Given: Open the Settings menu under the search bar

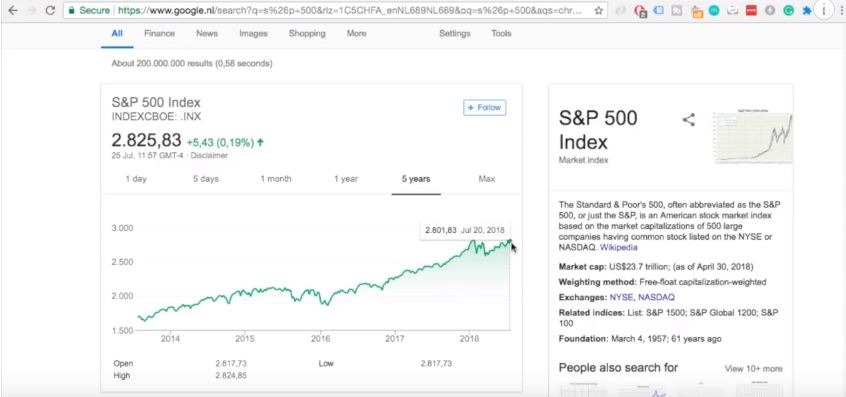Looking at the screenshot, I should click(454, 33).
